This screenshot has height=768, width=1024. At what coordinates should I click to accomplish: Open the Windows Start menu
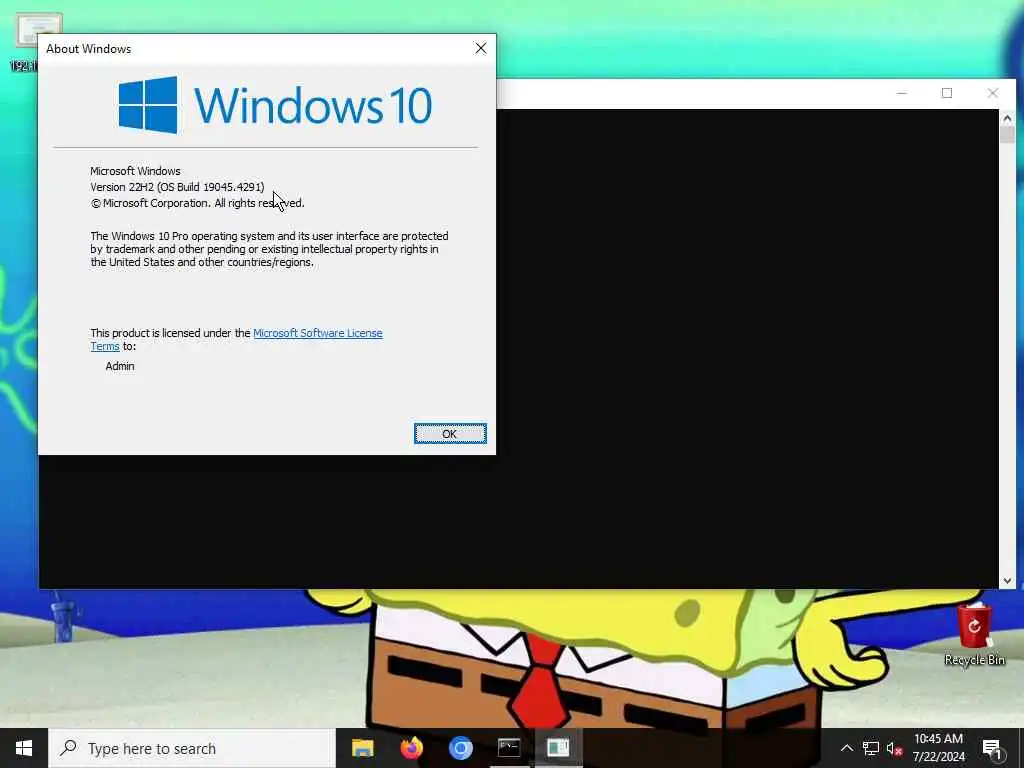(24, 748)
